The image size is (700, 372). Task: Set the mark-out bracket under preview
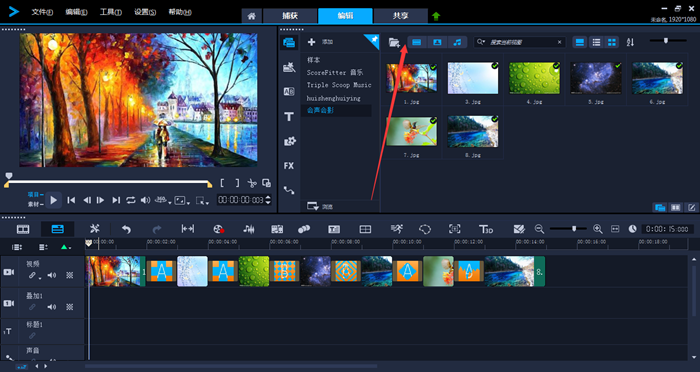[x=237, y=183]
